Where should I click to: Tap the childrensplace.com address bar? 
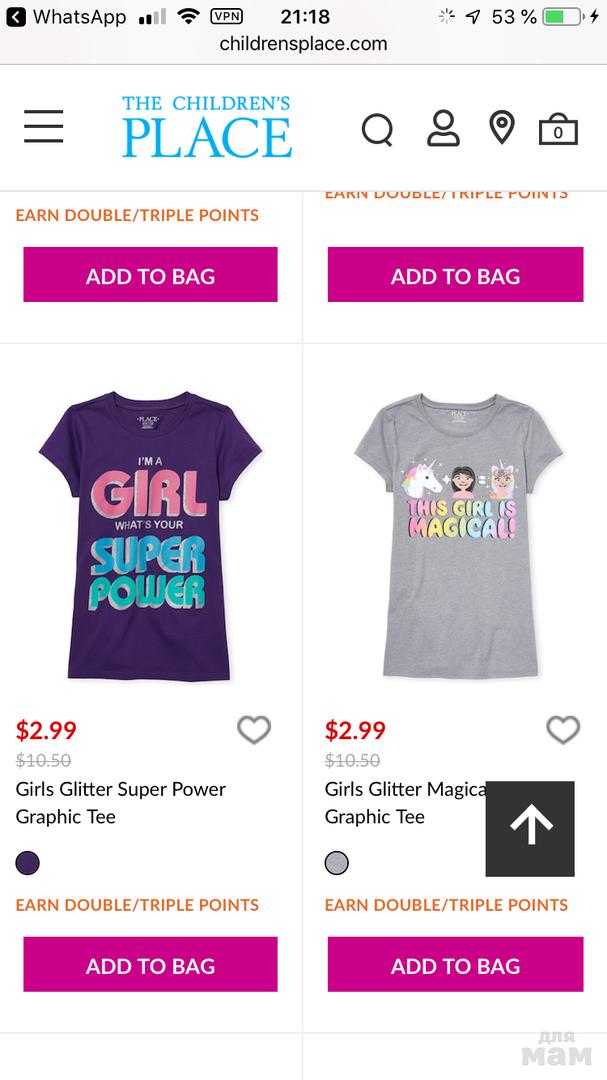coord(303,44)
